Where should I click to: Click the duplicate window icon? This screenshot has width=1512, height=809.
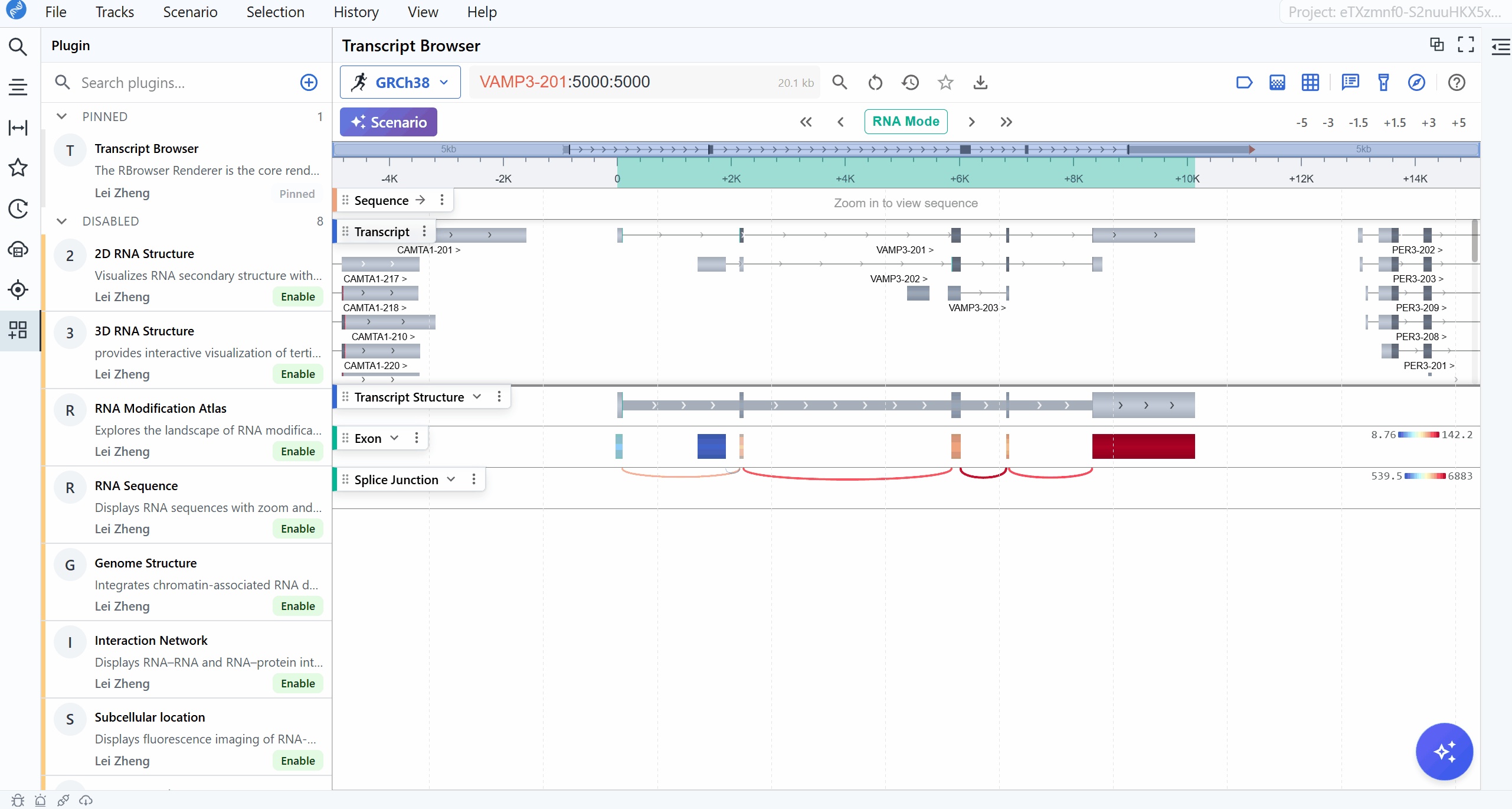1437,44
